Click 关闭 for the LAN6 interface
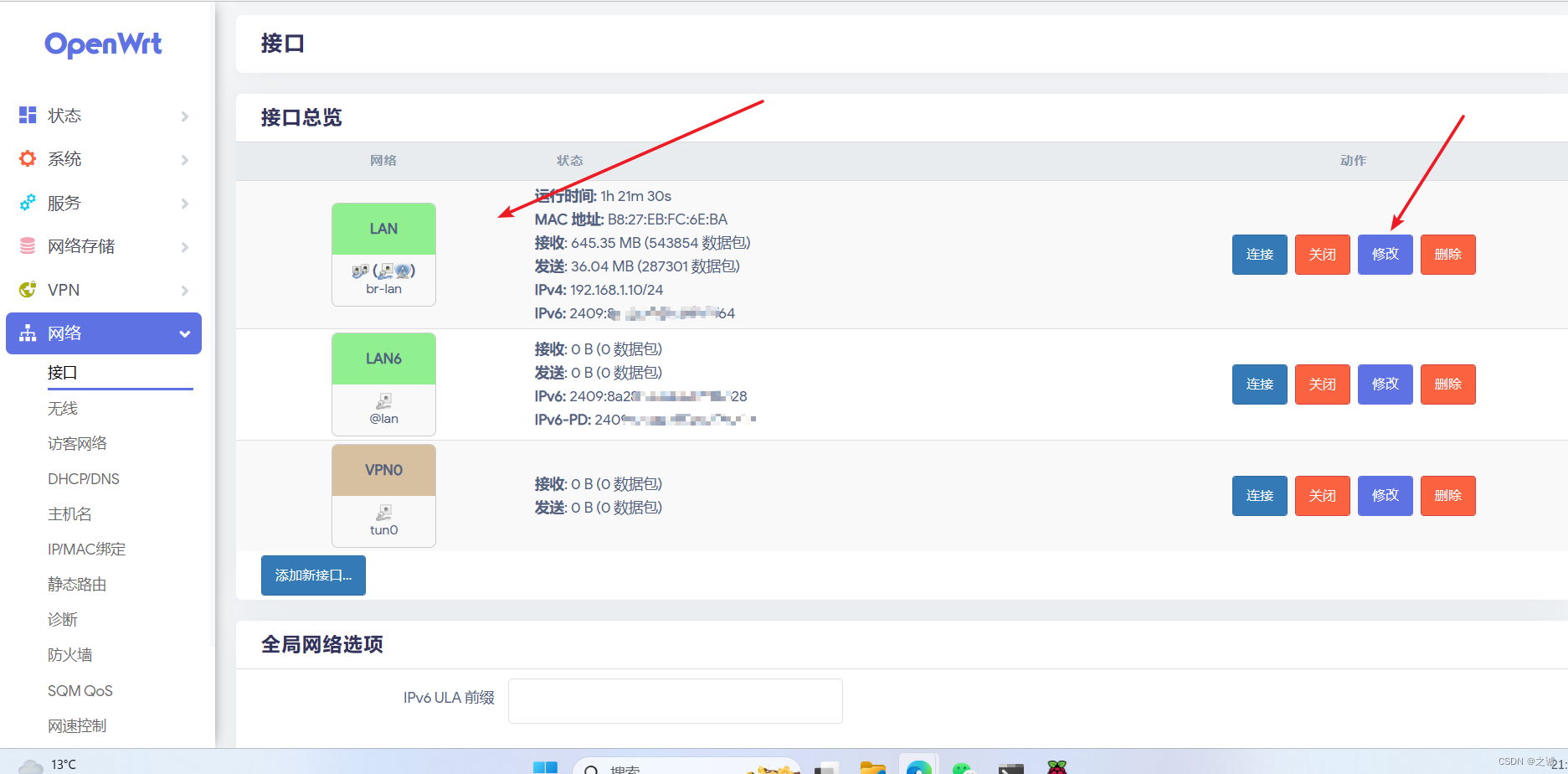 pyautogui.click(x=1322, y=384)
